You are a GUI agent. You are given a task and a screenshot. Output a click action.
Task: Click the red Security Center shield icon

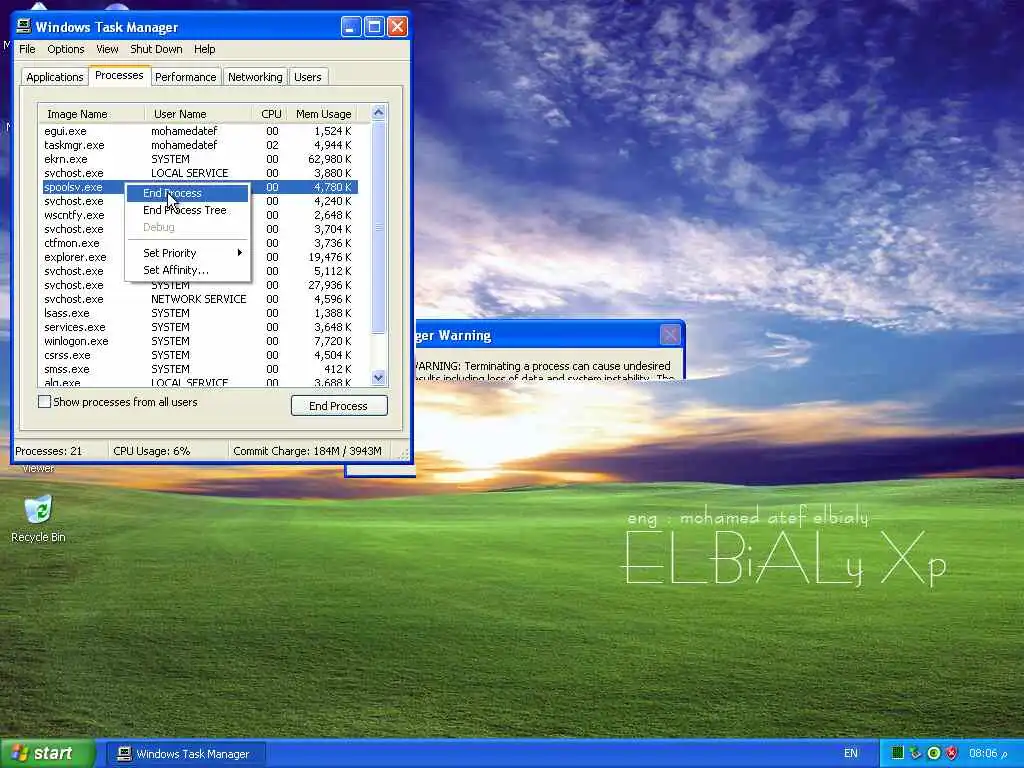[x=952, y=753]
